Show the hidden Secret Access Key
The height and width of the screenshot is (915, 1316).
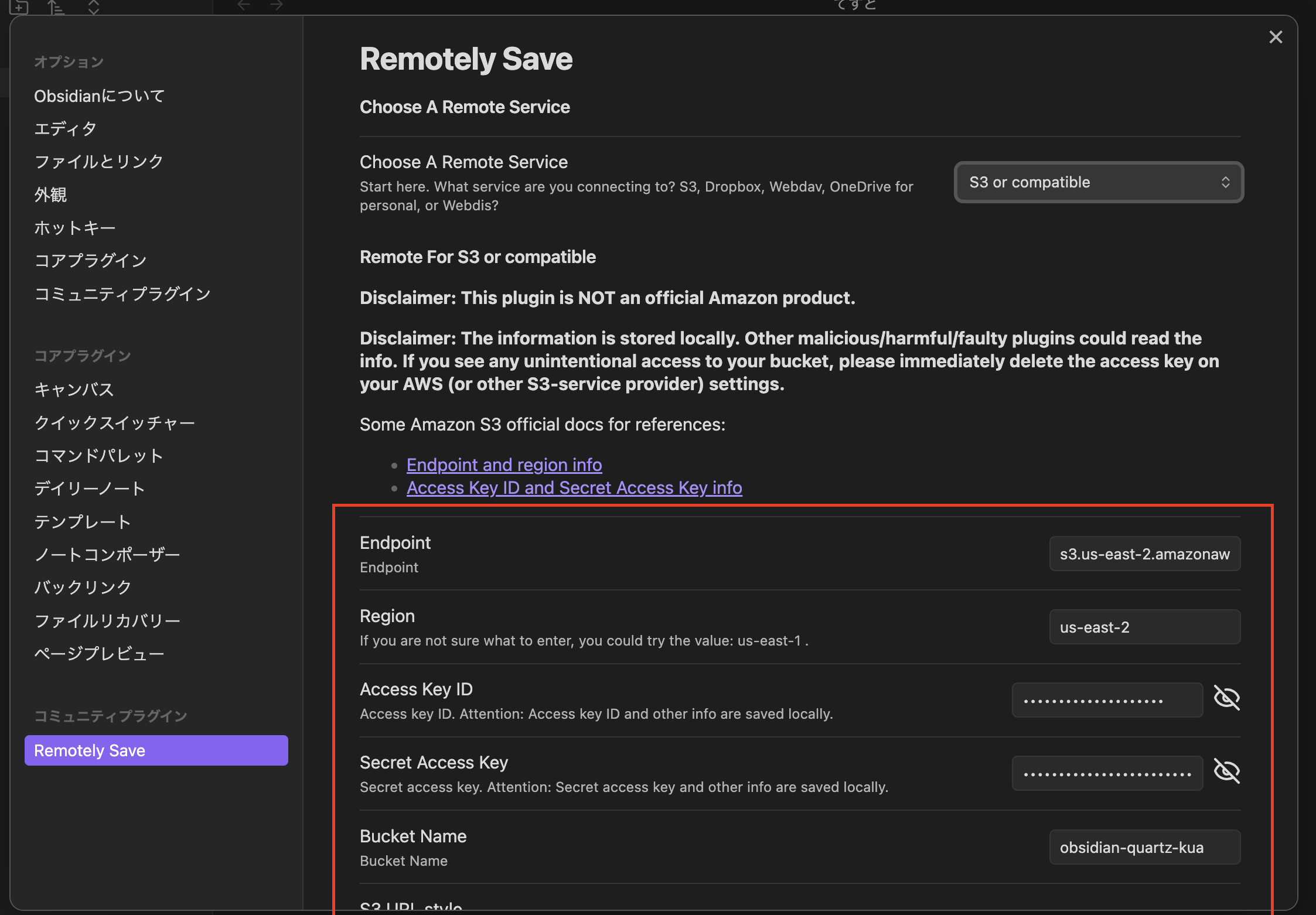(x=1226, y=771)
